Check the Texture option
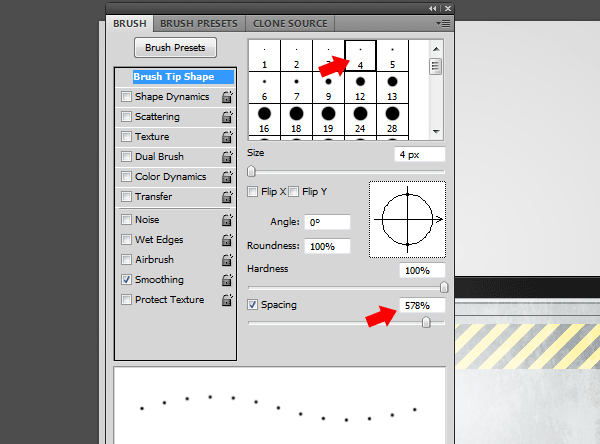This screenshot has width=600, height=444. point(126,136)
